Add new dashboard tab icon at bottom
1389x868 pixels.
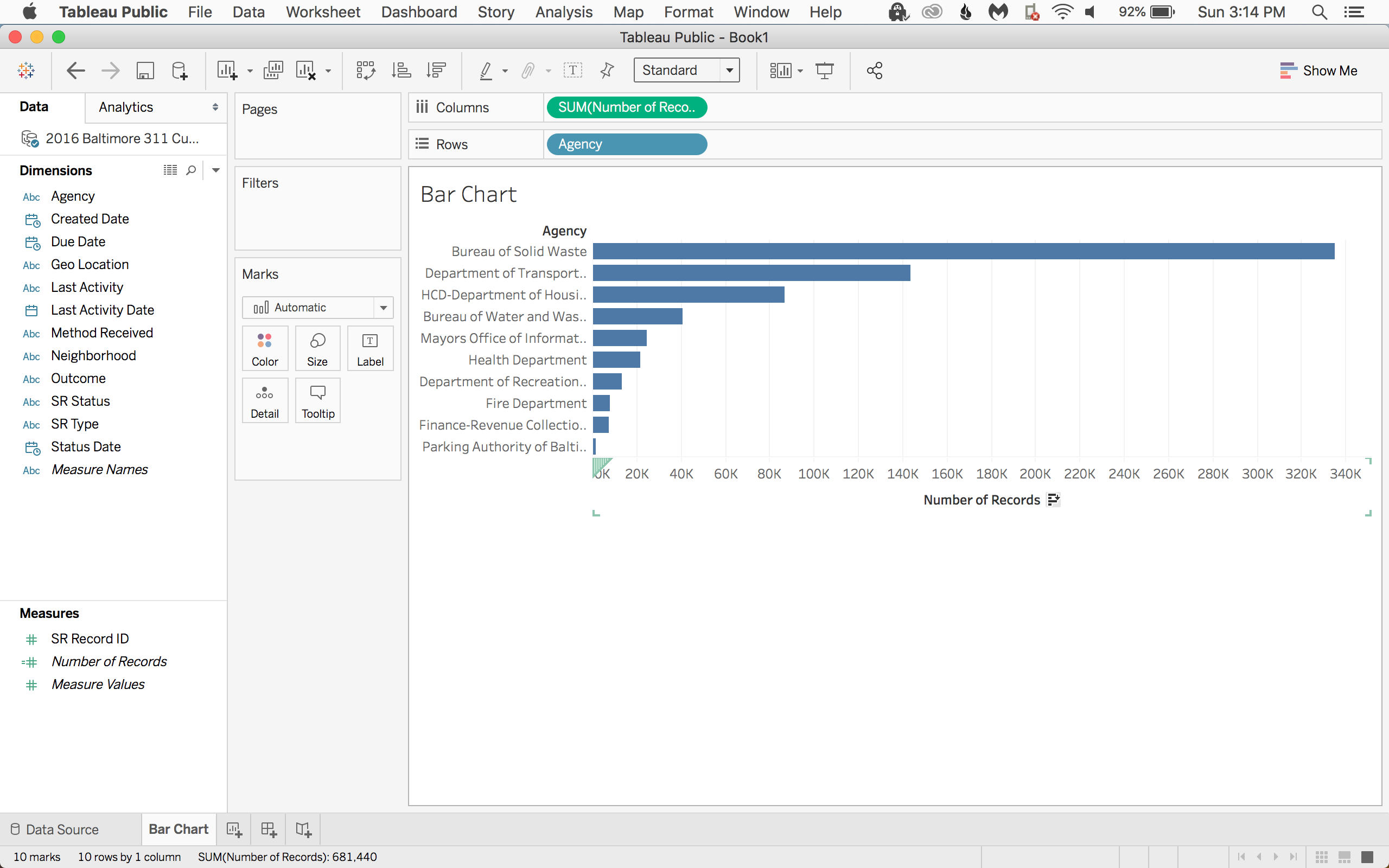tap(269, 829)
